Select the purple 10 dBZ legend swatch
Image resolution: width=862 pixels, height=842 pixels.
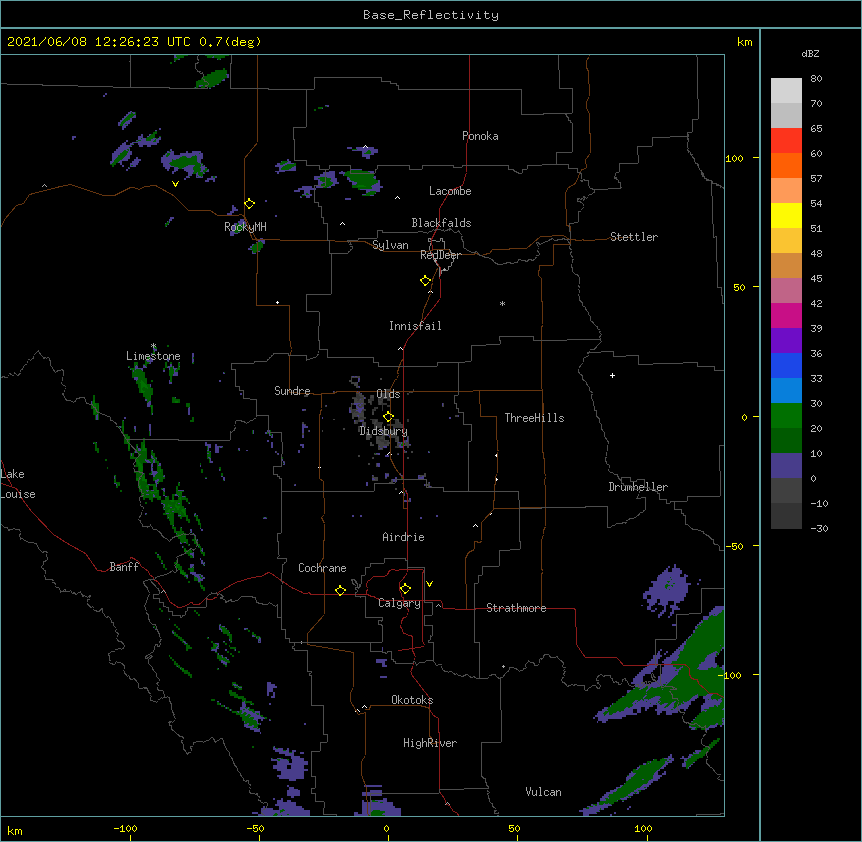tap(786, 466)
